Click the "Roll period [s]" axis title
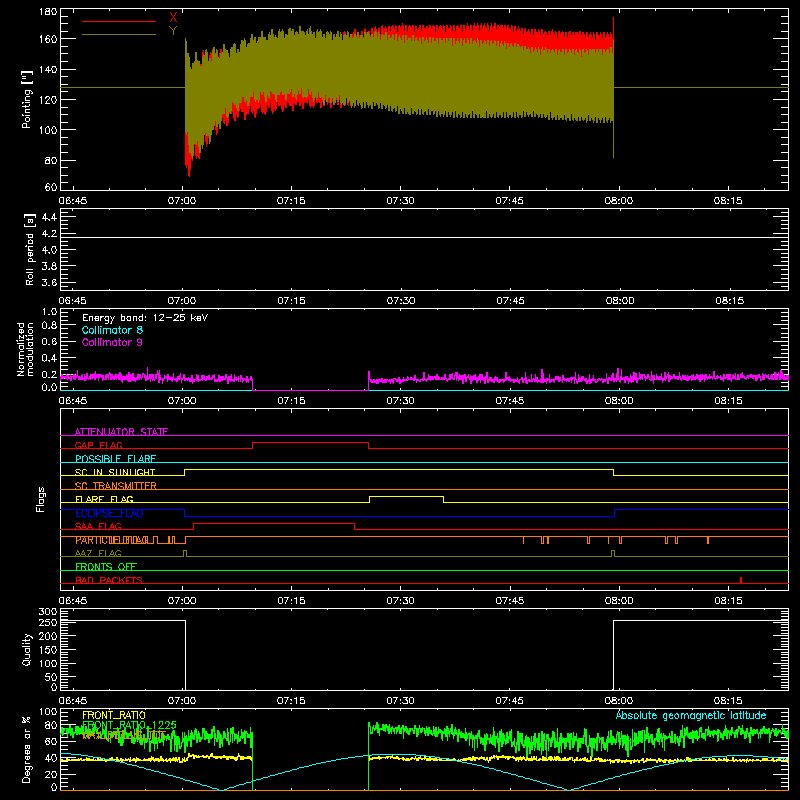The height and width of the screenshot is (800, 800). pyautogui.click(x=30, y=249)
